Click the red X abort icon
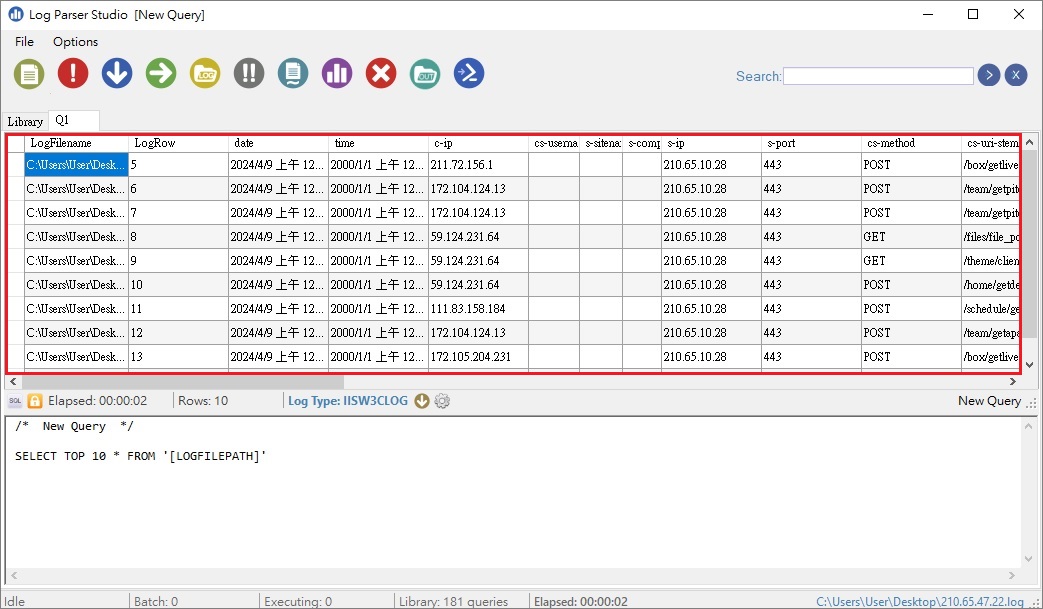The height and width of the screenshot is (609, 1043). 381,73
